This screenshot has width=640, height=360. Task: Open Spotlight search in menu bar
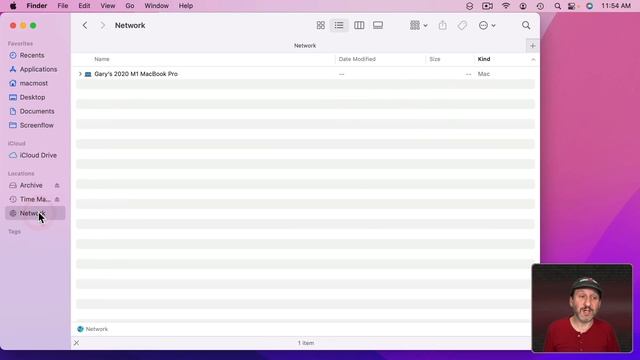[x=558, y=6]
